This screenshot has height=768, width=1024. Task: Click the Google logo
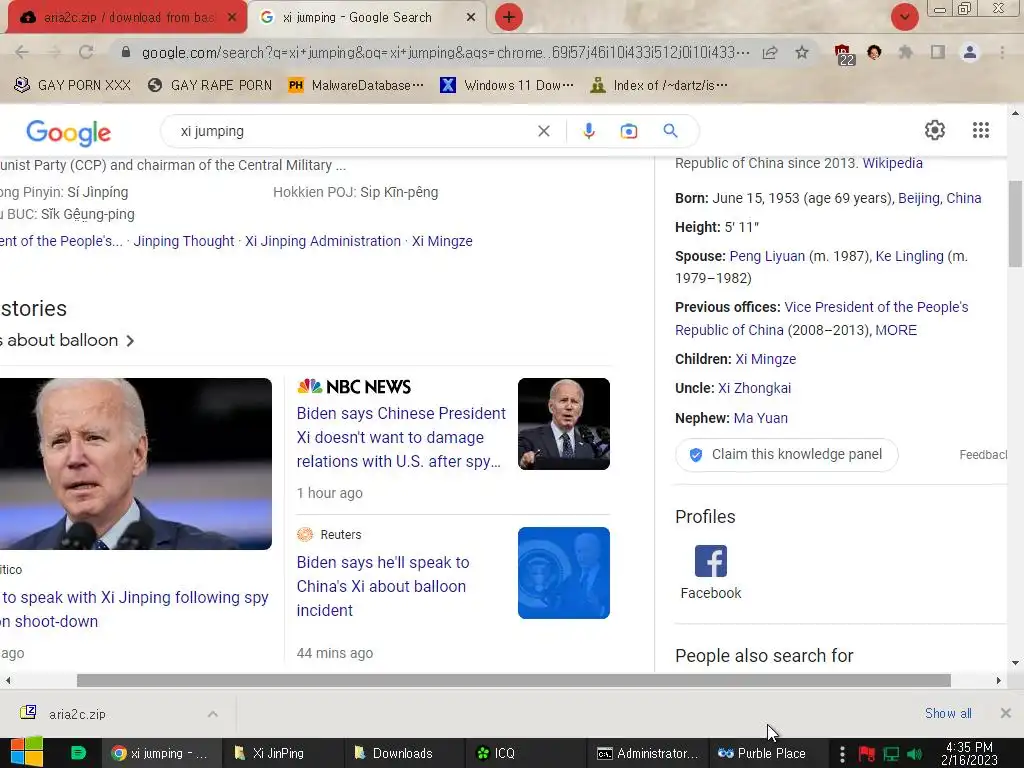click(x=69, y=132)
